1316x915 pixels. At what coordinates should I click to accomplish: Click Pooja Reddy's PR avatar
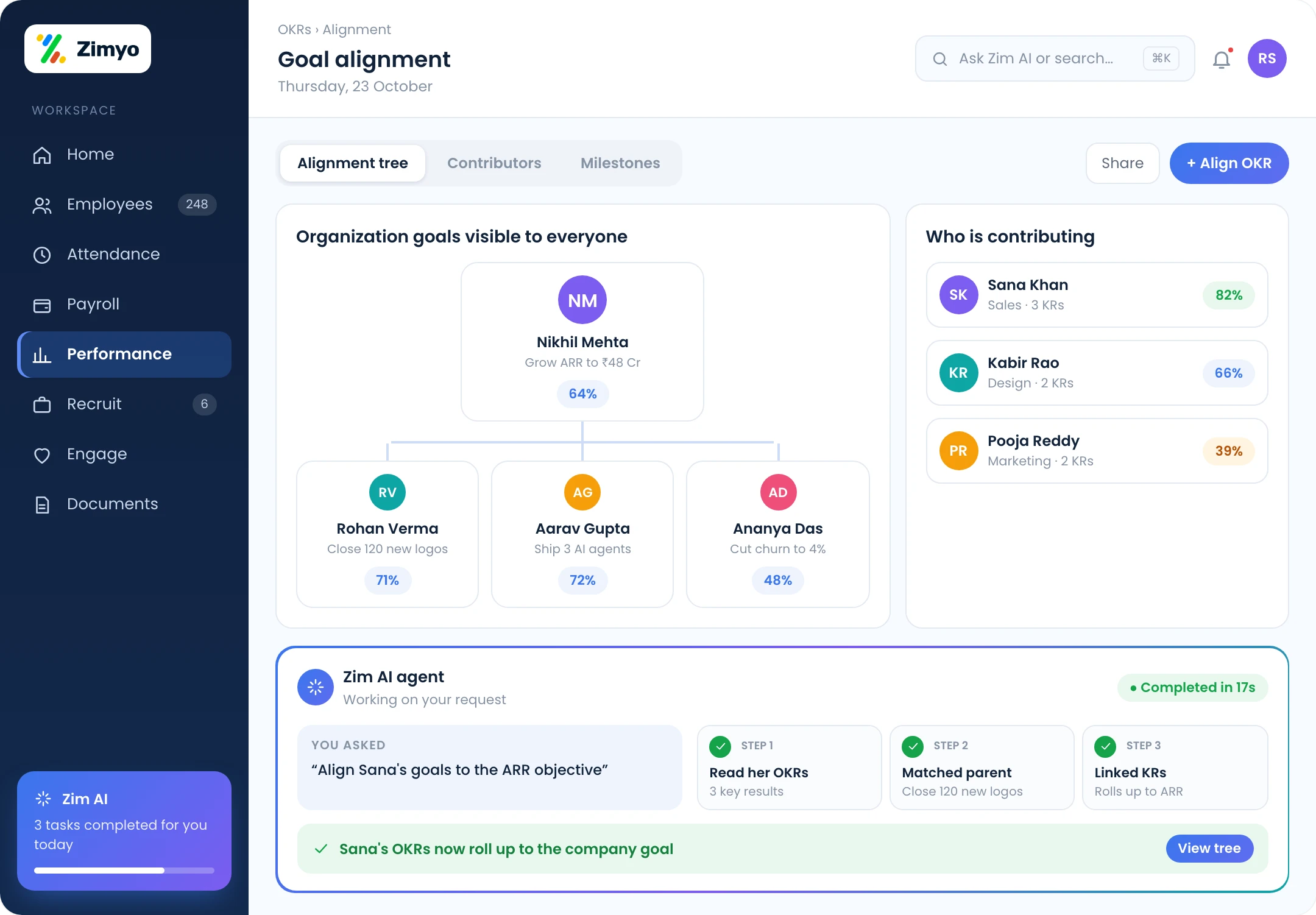click(x=958, y=451)
